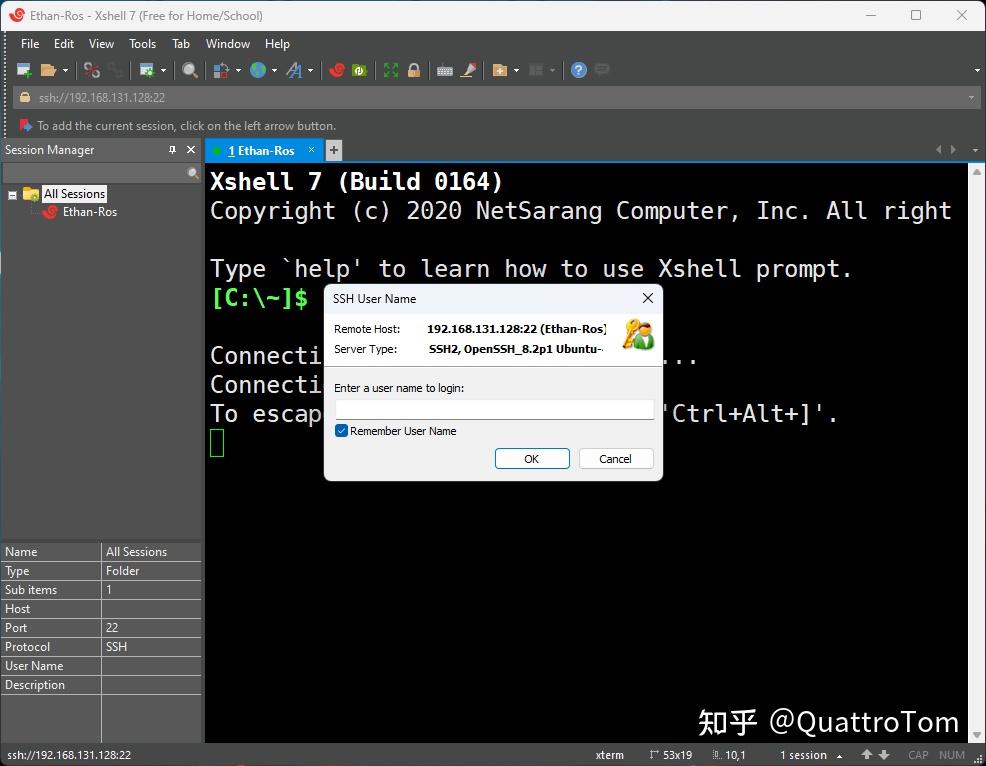
Task: Open the Edit menu
Action: (64, 43)
